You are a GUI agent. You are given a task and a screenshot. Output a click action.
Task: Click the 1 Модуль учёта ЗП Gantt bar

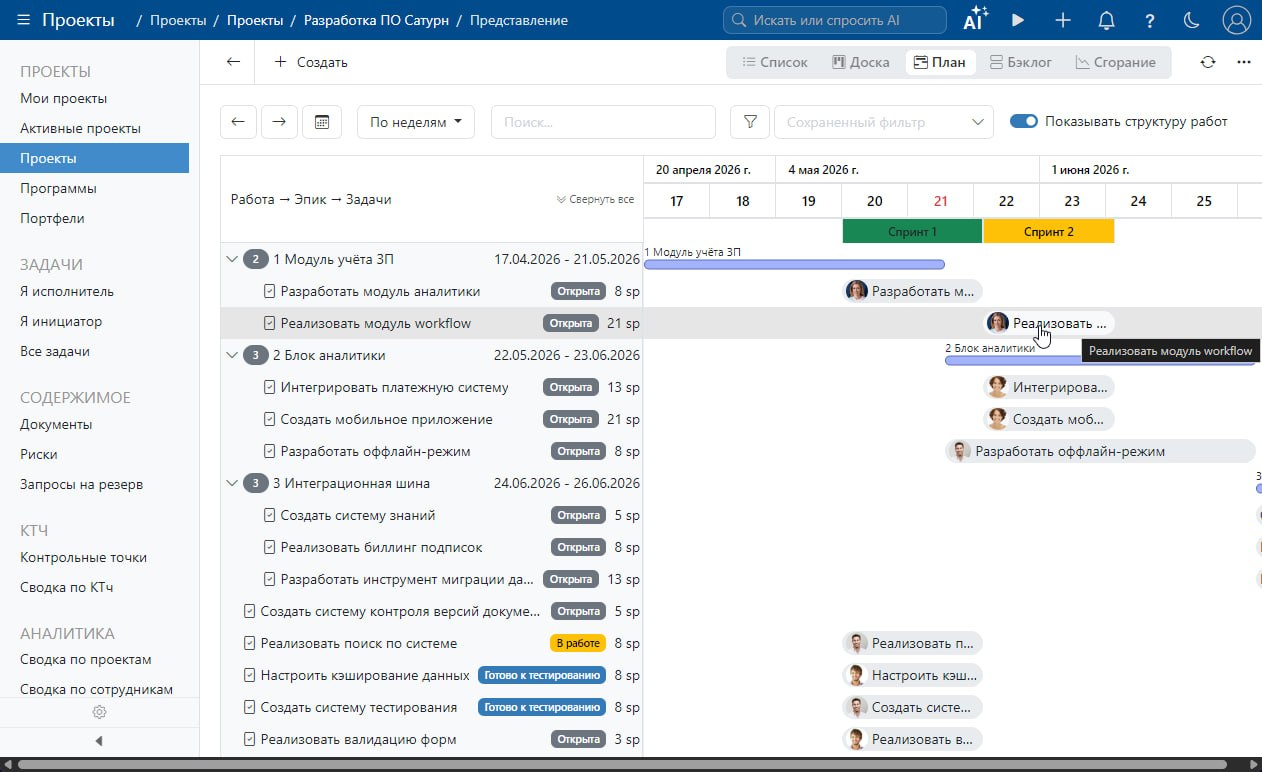(794, 264)
